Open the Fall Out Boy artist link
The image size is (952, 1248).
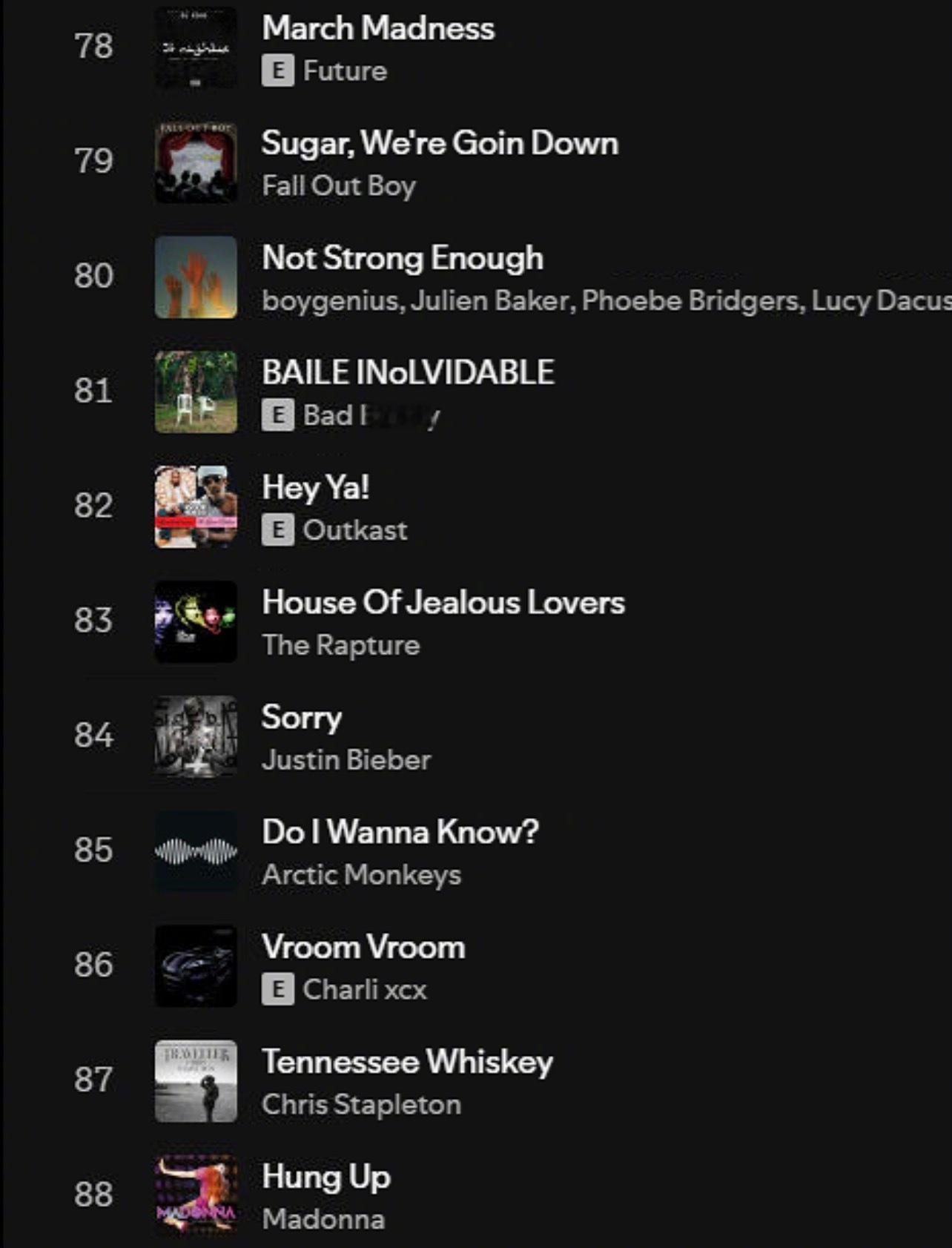click(x=339, y=185)
